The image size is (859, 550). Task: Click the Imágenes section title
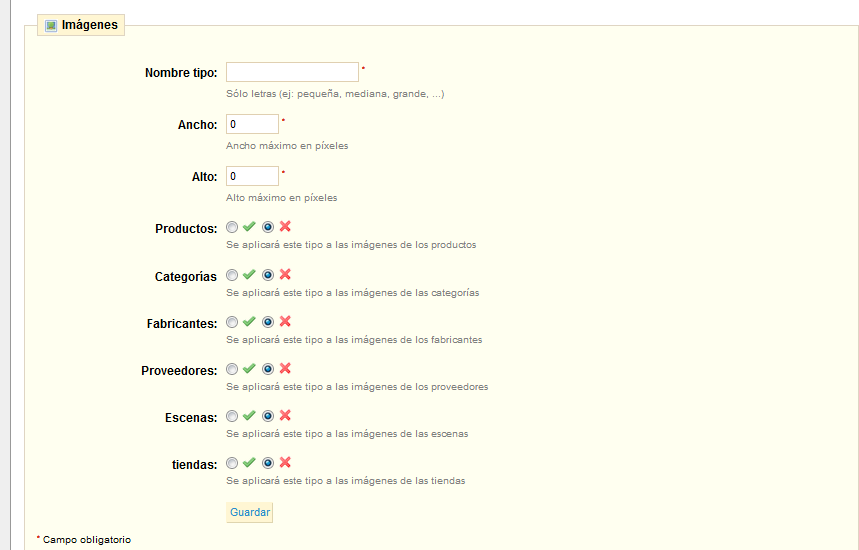[89, 26]
